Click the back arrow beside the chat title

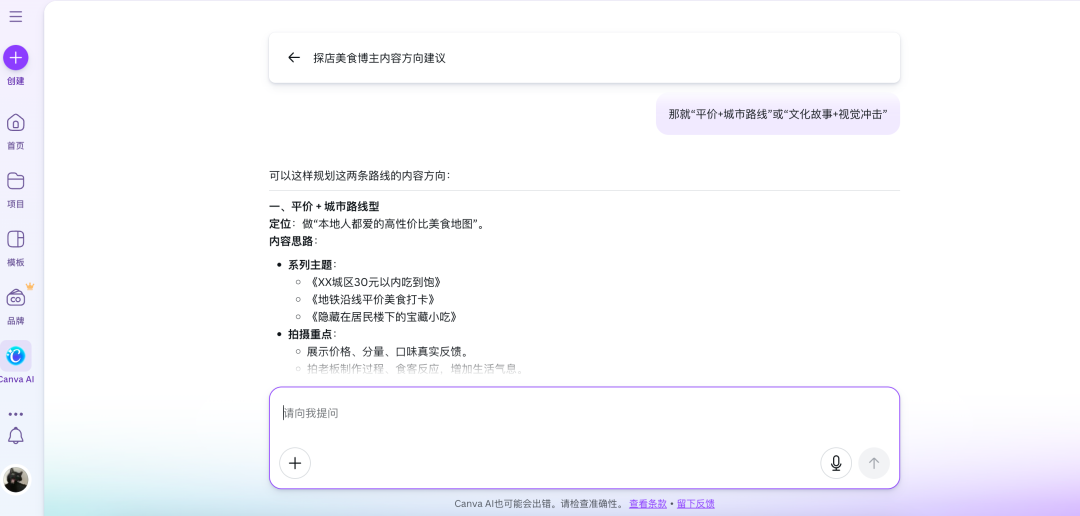click(x=294, y=58)
